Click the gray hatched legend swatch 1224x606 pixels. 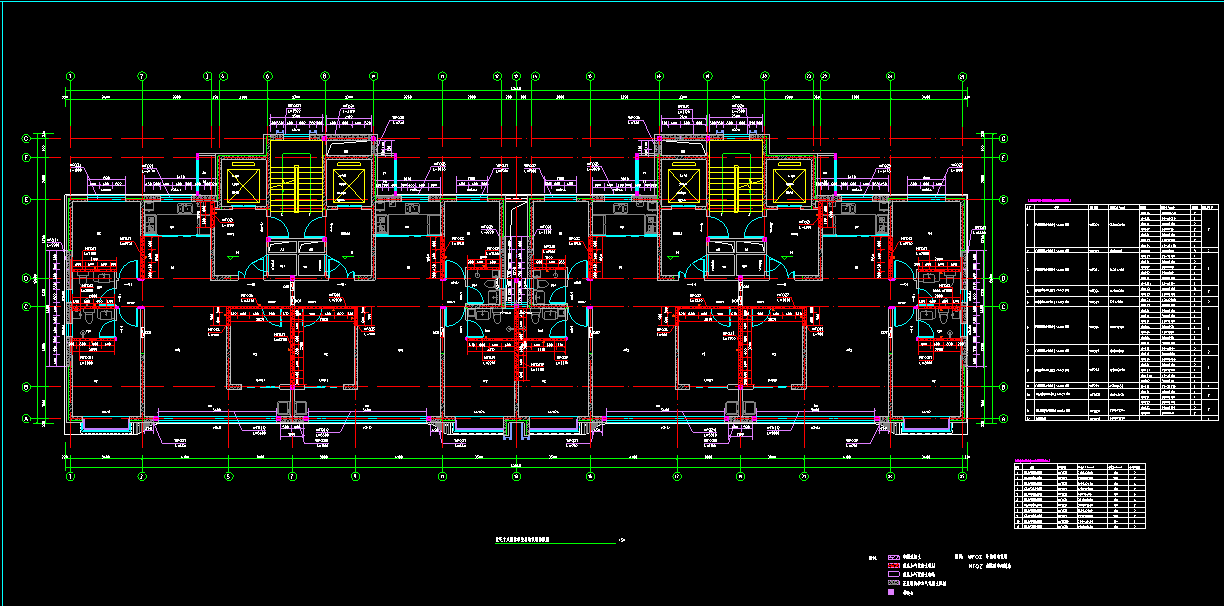(894, 583)
